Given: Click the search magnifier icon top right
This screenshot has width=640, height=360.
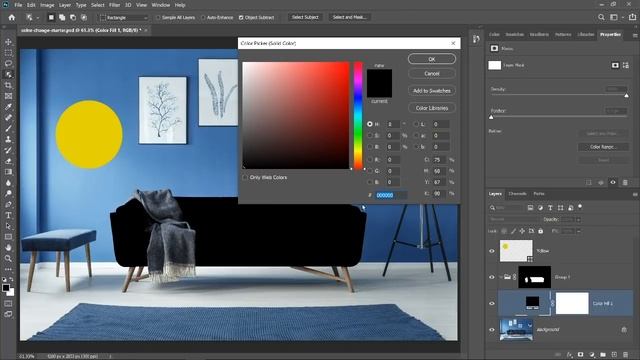Looking at the screenshot, I should tap(601, 17).
